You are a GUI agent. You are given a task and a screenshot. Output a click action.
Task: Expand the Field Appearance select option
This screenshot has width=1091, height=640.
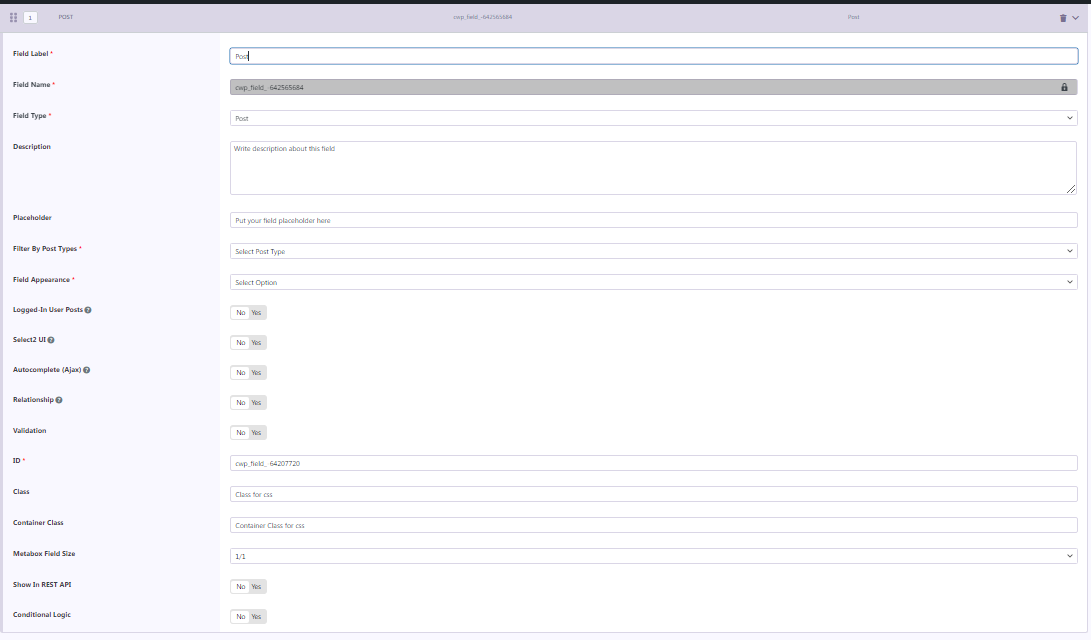[x=653, y=282]
